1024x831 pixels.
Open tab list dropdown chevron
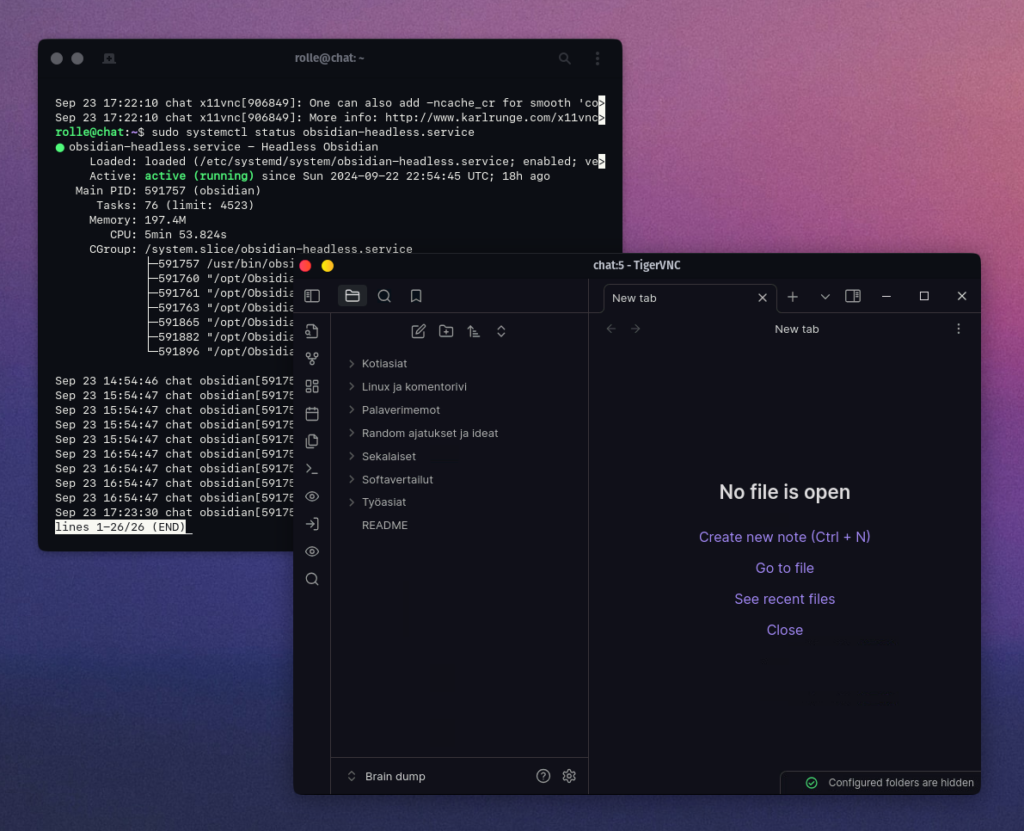825,297
